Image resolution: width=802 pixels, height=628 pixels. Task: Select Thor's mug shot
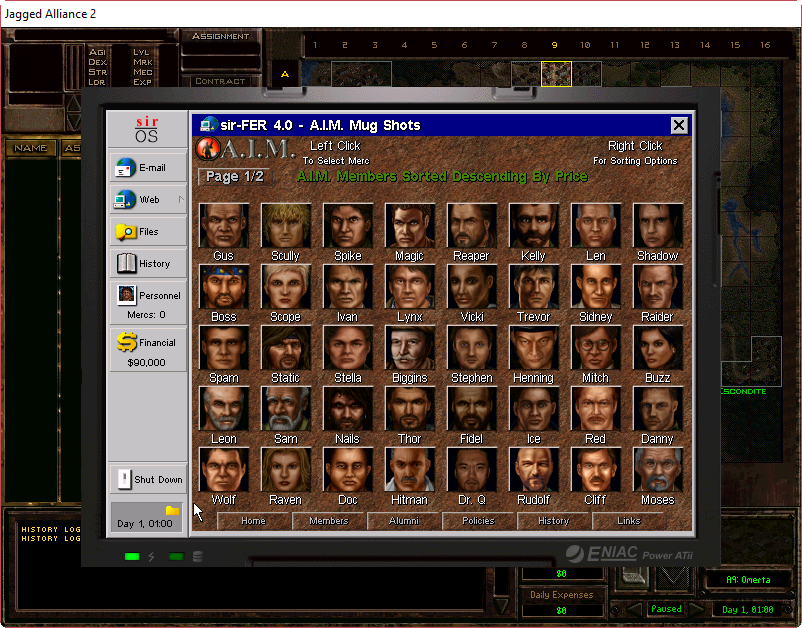pos(410,409)
